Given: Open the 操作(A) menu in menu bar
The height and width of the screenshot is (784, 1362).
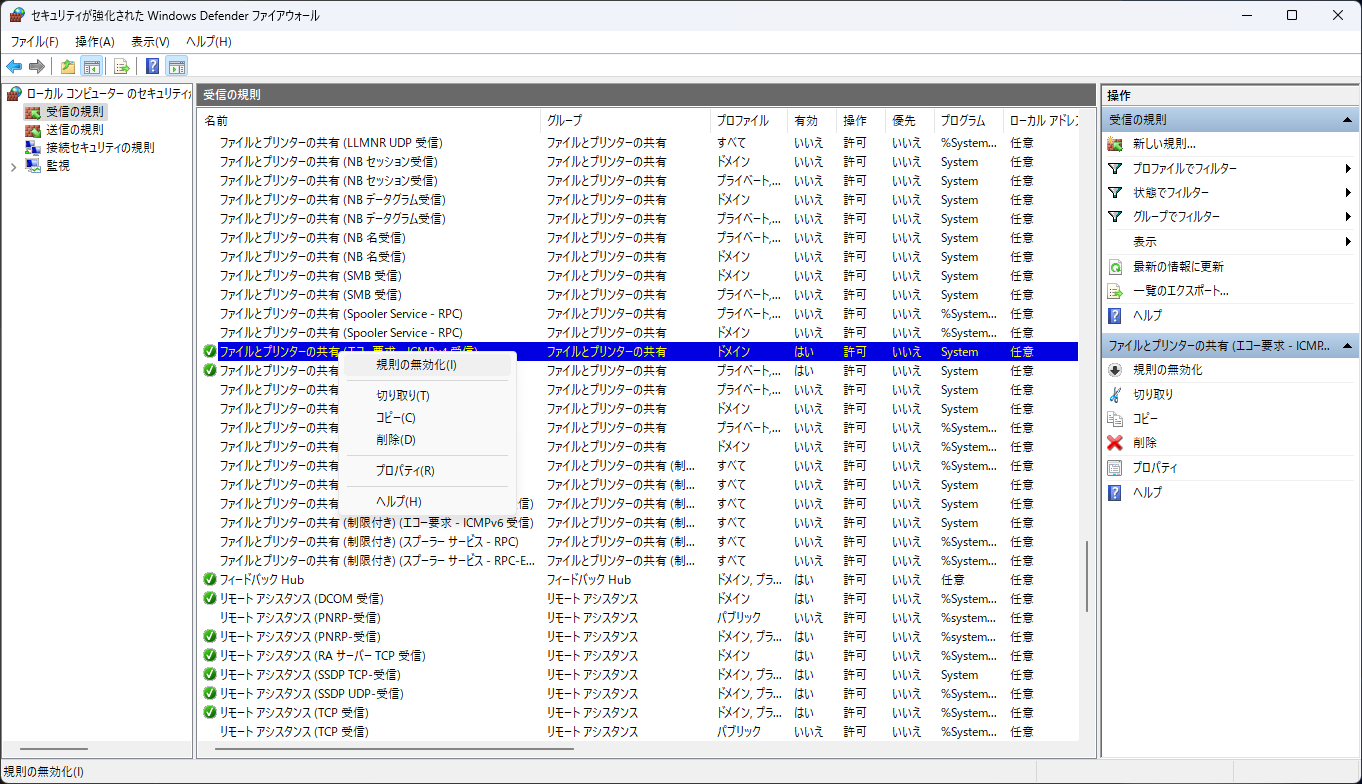Looking at the screenshot, I should pyautogui.click(x=95, y=41).
